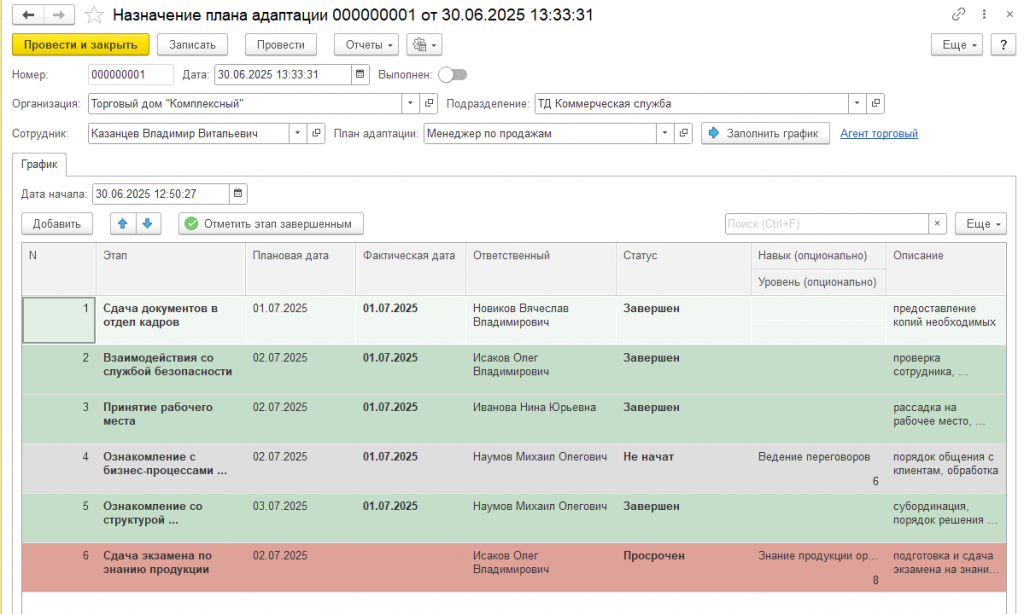The height and width of the screenshot is (614, 1024).
Task: Sort by the Ответственный column header
Action: click(x=541, y=269)
